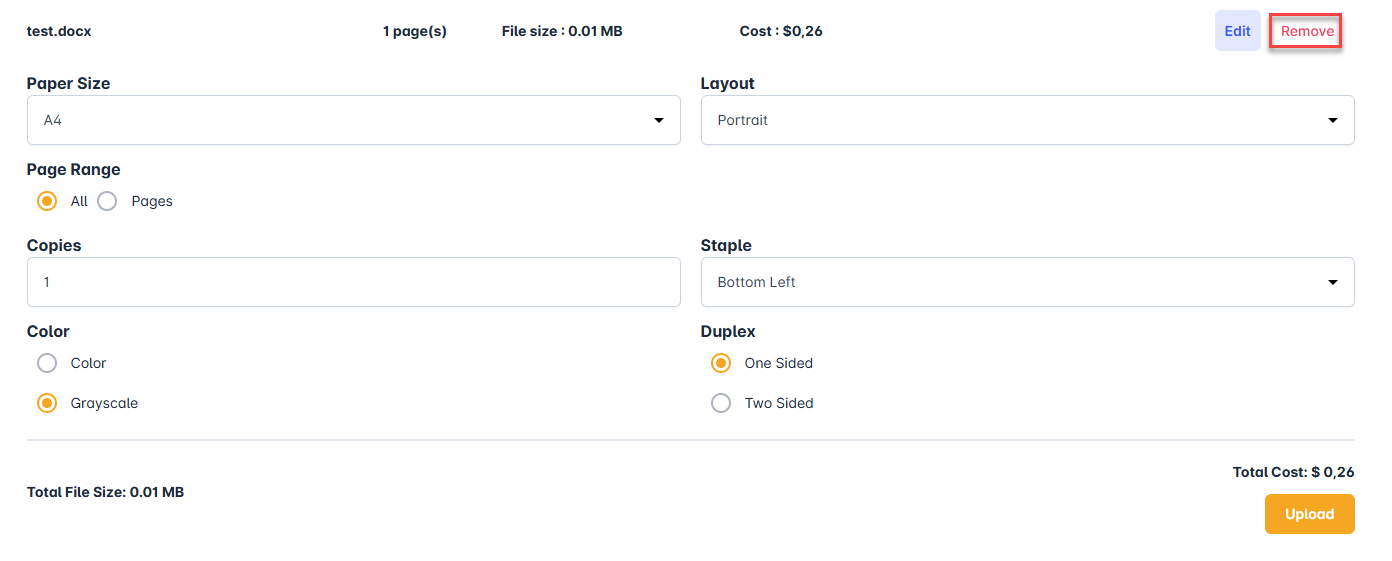This screenshot has height=561, width=1392.
Task: Click the Edit button for test.docx
Action: [x=1237, y=31]
